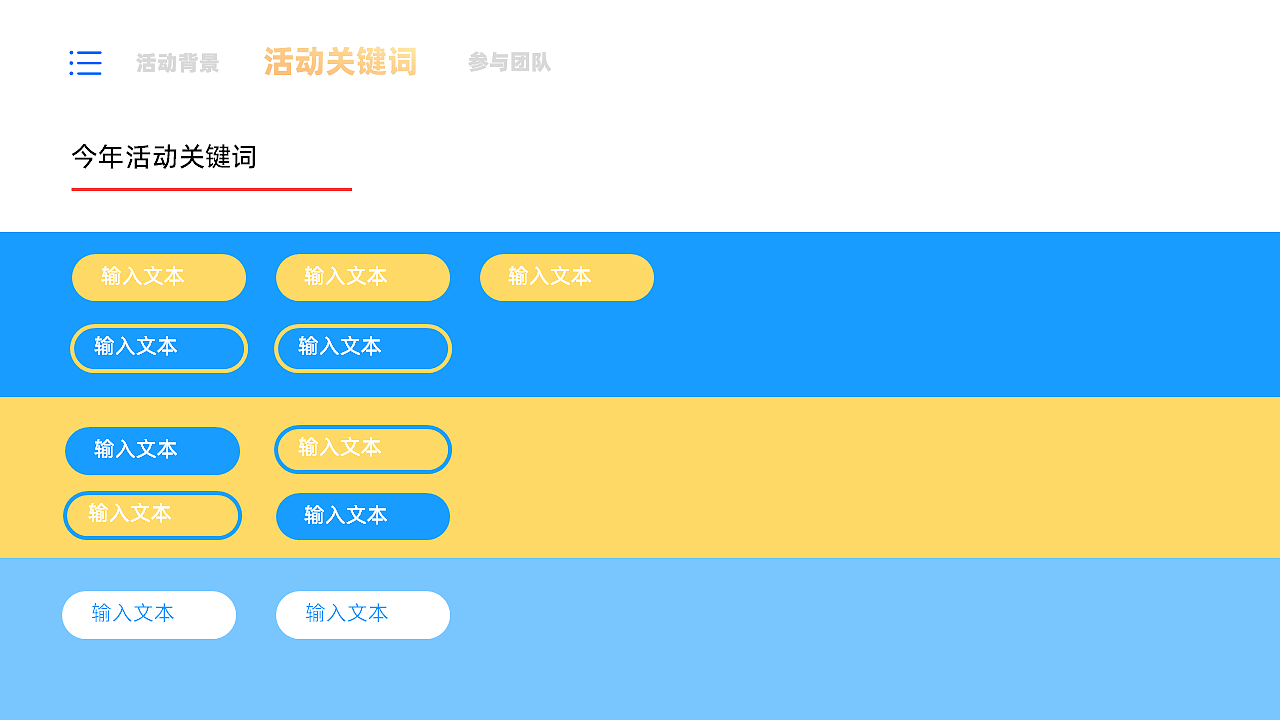Select the second white 输入文本 pill
This screenshot has width=1280, height=720.
tap(362, 614)
